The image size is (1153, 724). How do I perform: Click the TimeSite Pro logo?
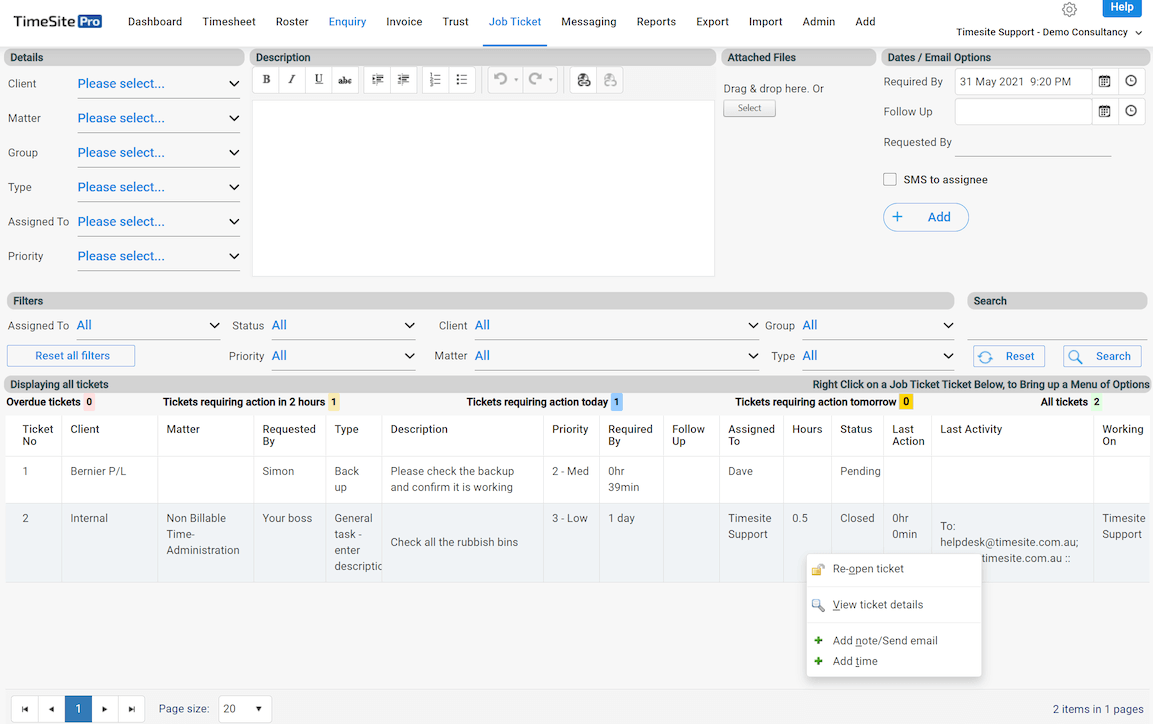click(57, 21)
